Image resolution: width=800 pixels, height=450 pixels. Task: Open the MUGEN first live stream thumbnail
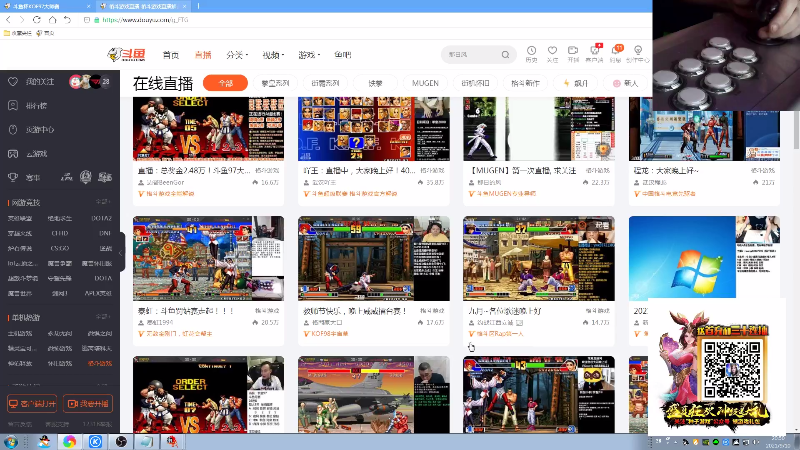(x=539, y=129)
